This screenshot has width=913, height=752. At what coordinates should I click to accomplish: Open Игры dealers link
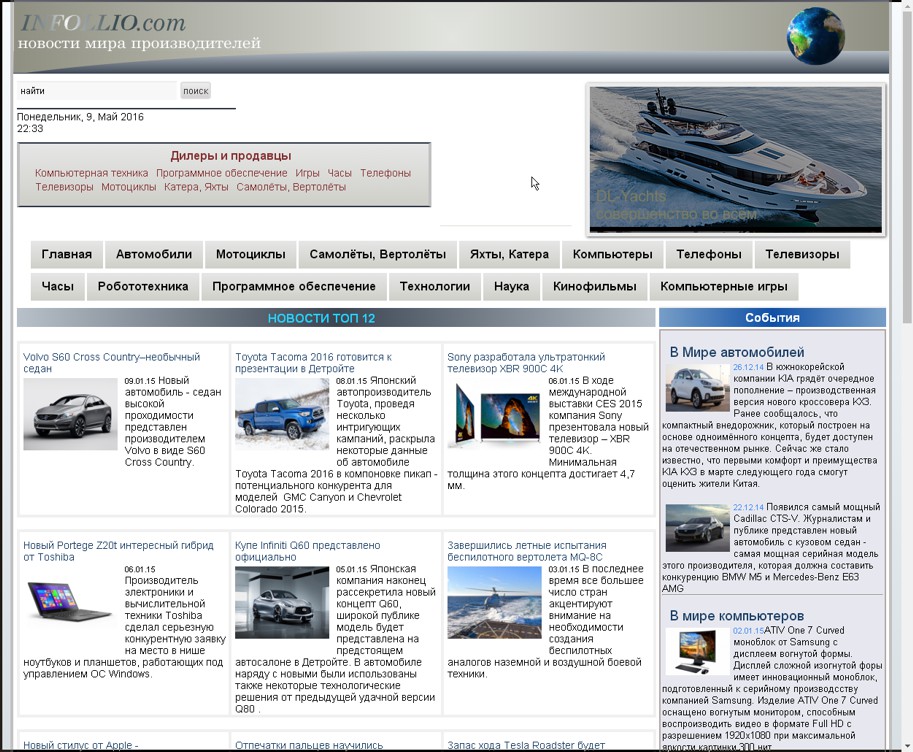(x=307, y=173)
